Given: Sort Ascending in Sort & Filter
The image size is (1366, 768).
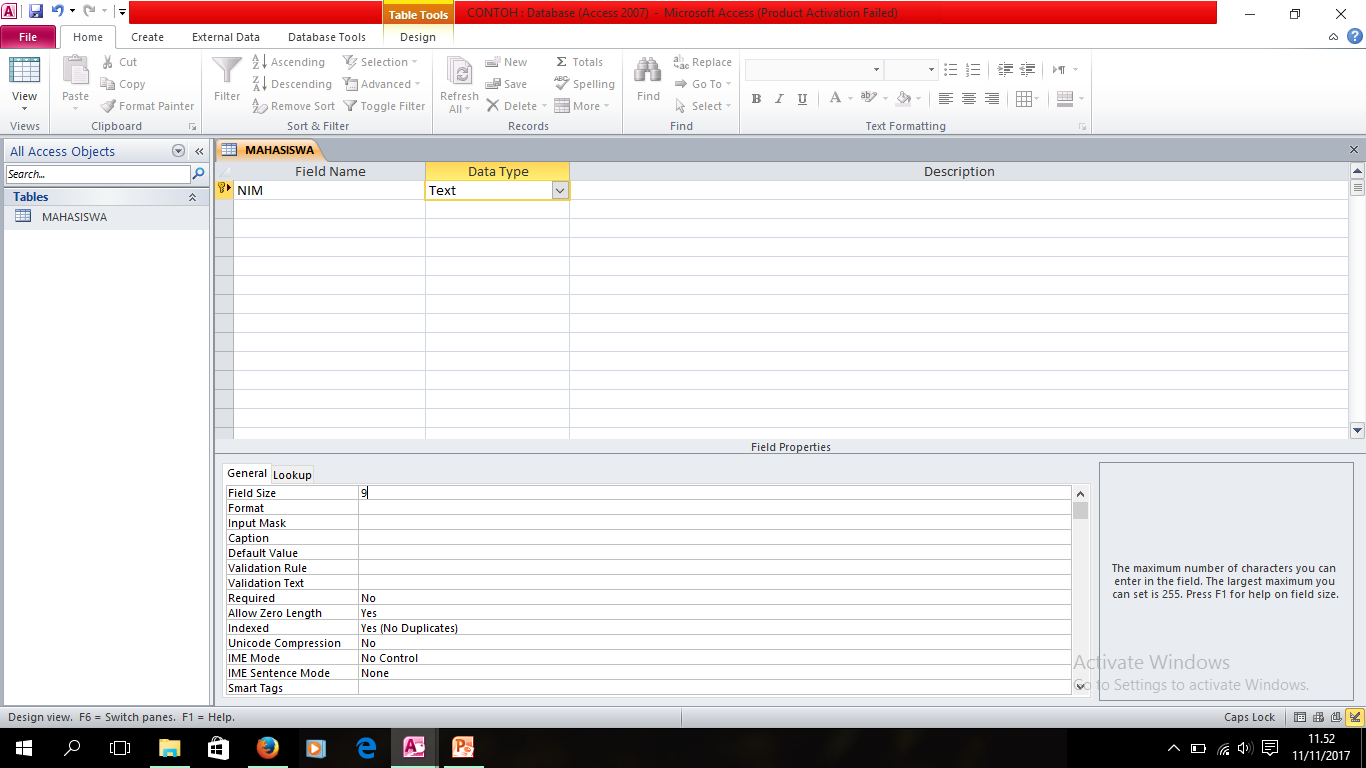Looking at the screenshot, I should click(289, 62).
